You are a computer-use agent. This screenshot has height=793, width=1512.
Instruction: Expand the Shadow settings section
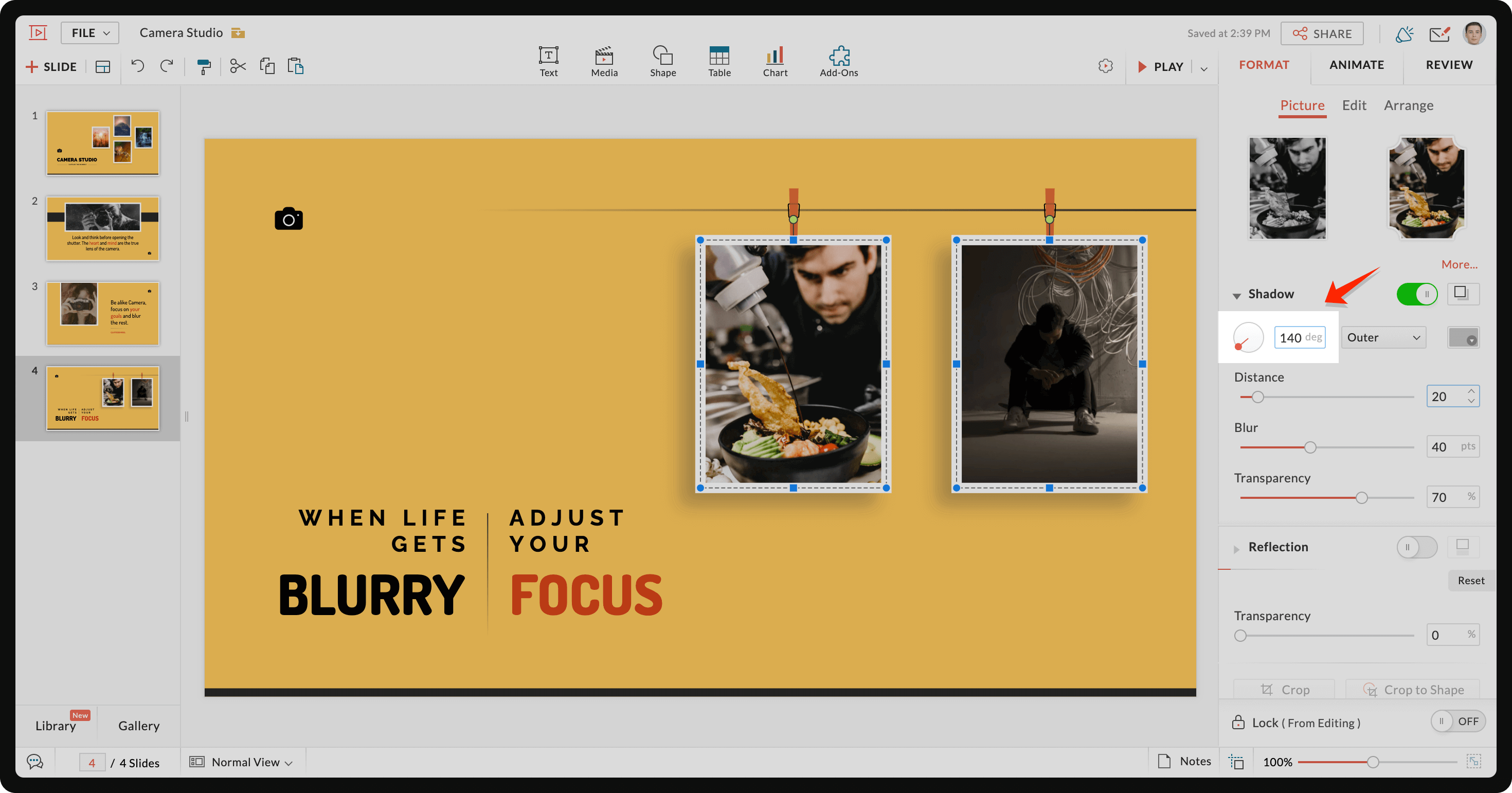coord(1237,293)
